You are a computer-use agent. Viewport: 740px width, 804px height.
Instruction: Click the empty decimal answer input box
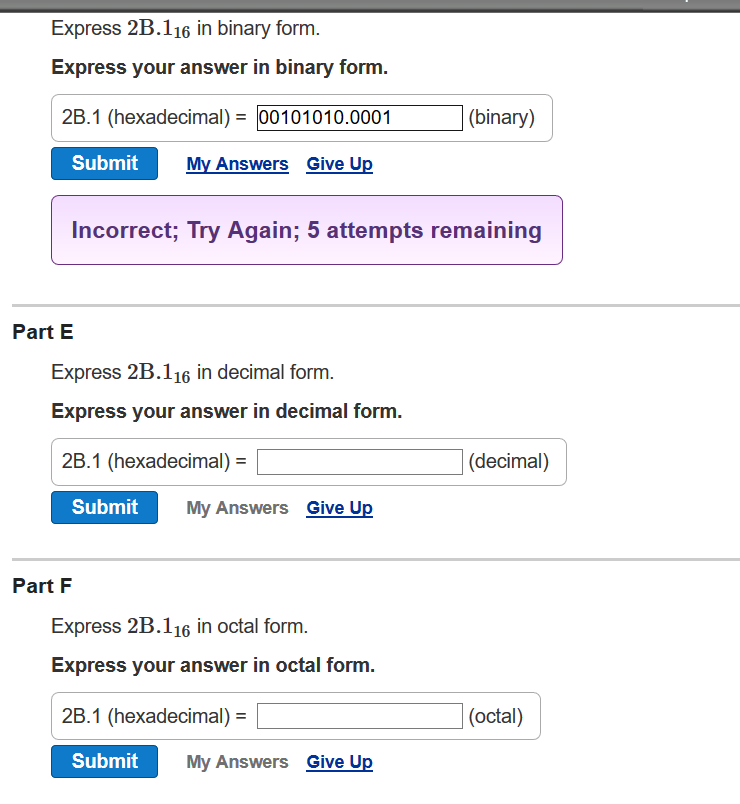[x=359, y=461]
